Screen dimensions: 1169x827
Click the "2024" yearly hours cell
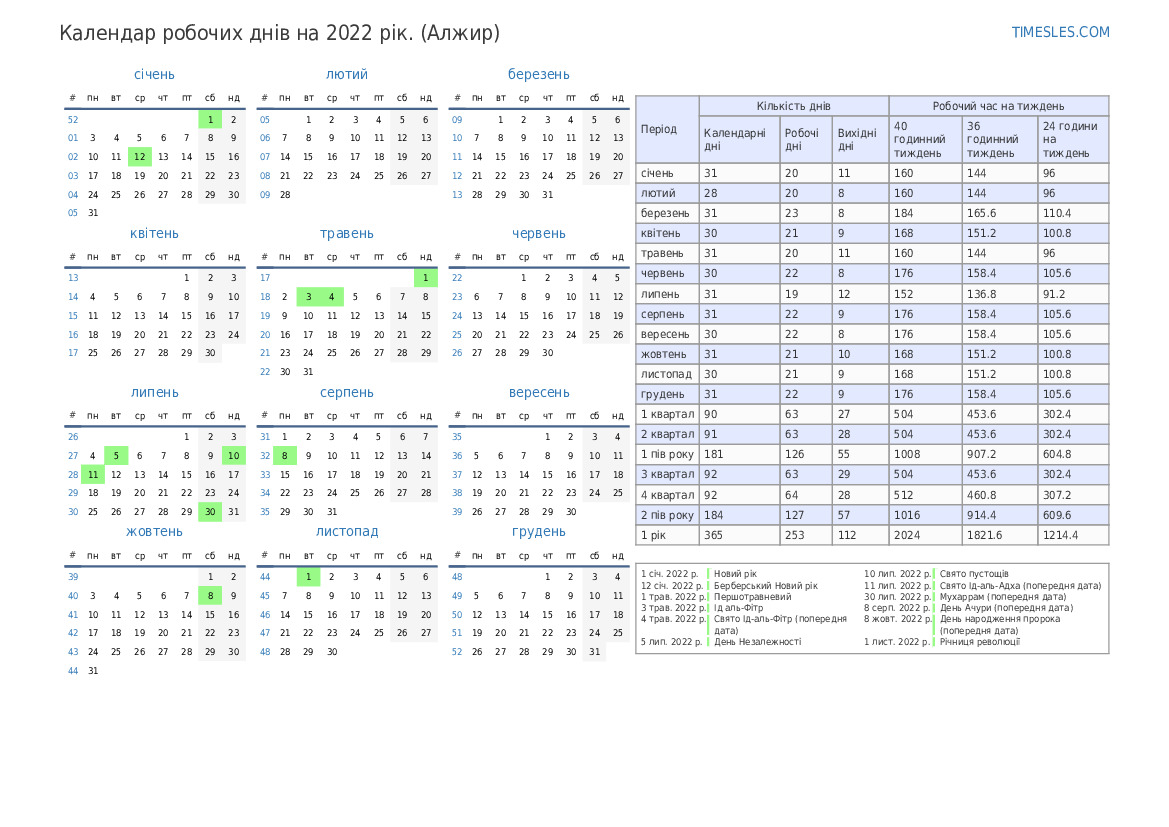pos(925,535)
